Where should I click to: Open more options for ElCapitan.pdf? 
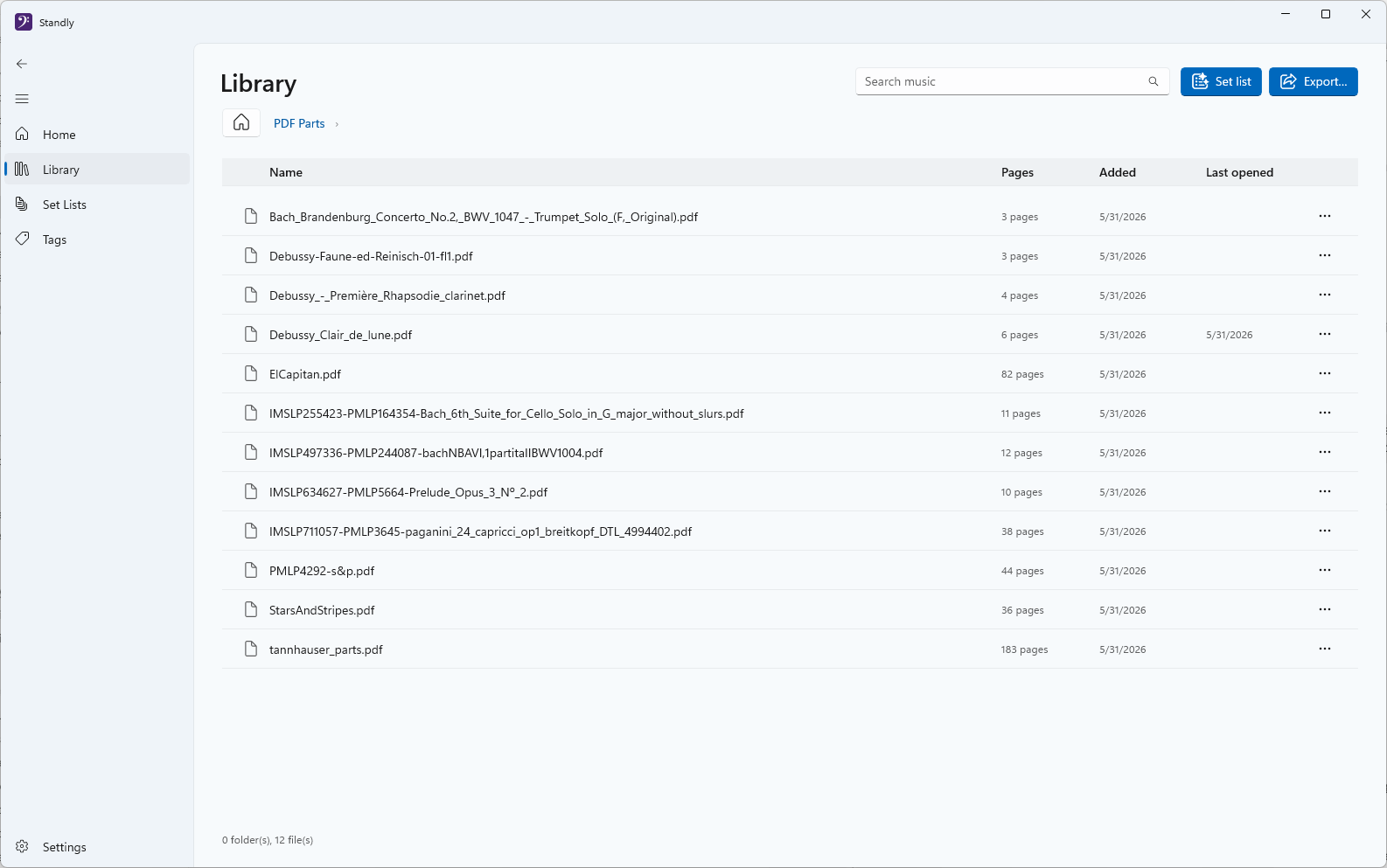(1325, 373)
